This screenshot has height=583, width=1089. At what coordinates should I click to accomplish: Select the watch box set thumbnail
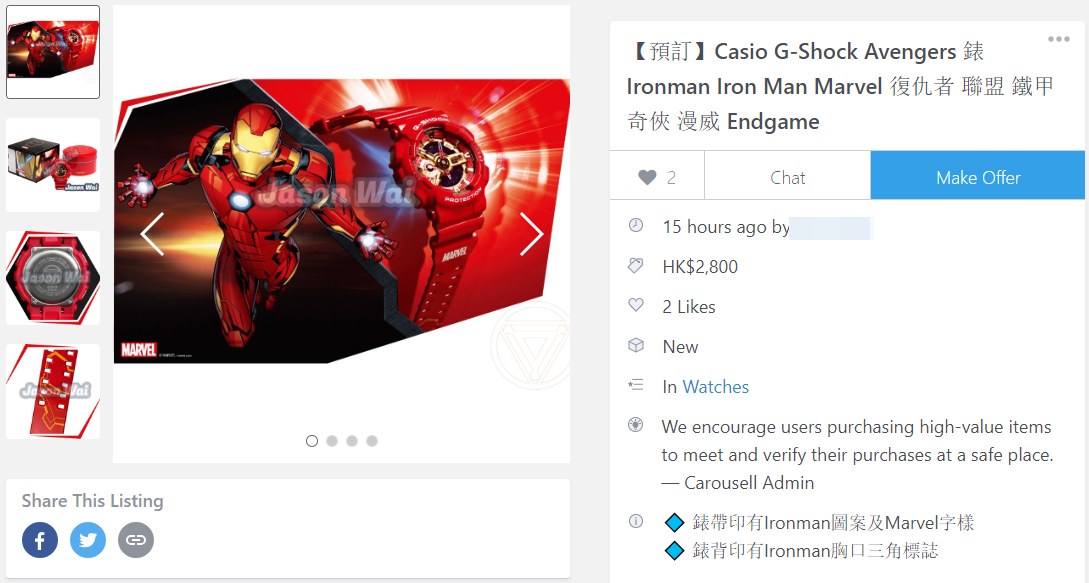(53, 165)
